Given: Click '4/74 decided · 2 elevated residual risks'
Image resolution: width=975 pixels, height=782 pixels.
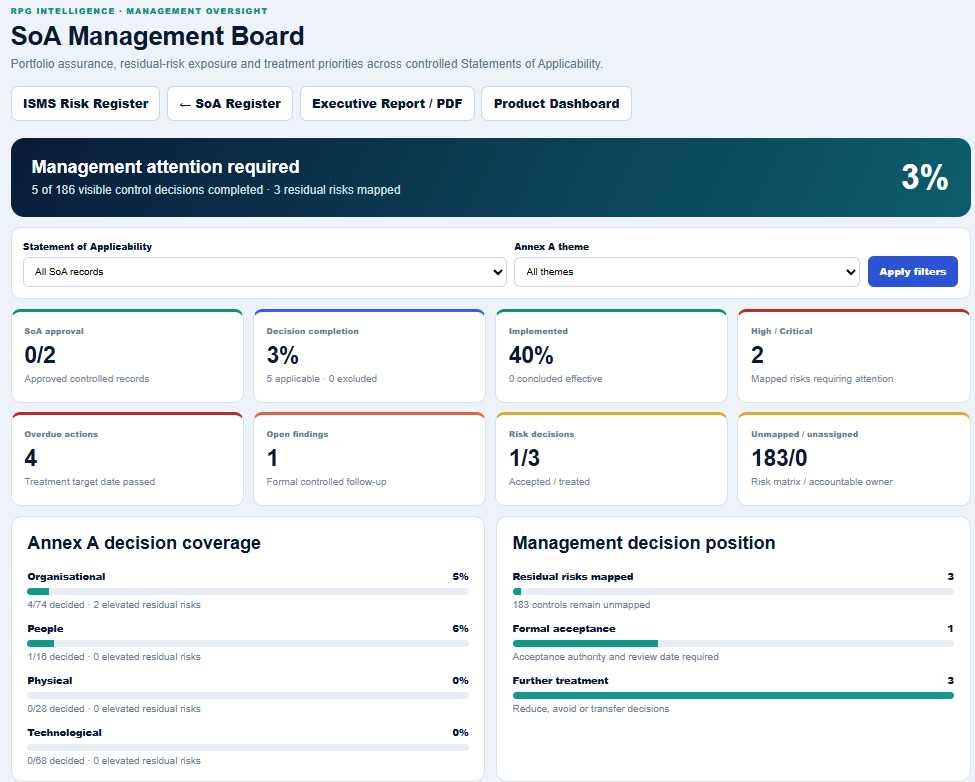Looking at the screenshot, I should 114,605.
